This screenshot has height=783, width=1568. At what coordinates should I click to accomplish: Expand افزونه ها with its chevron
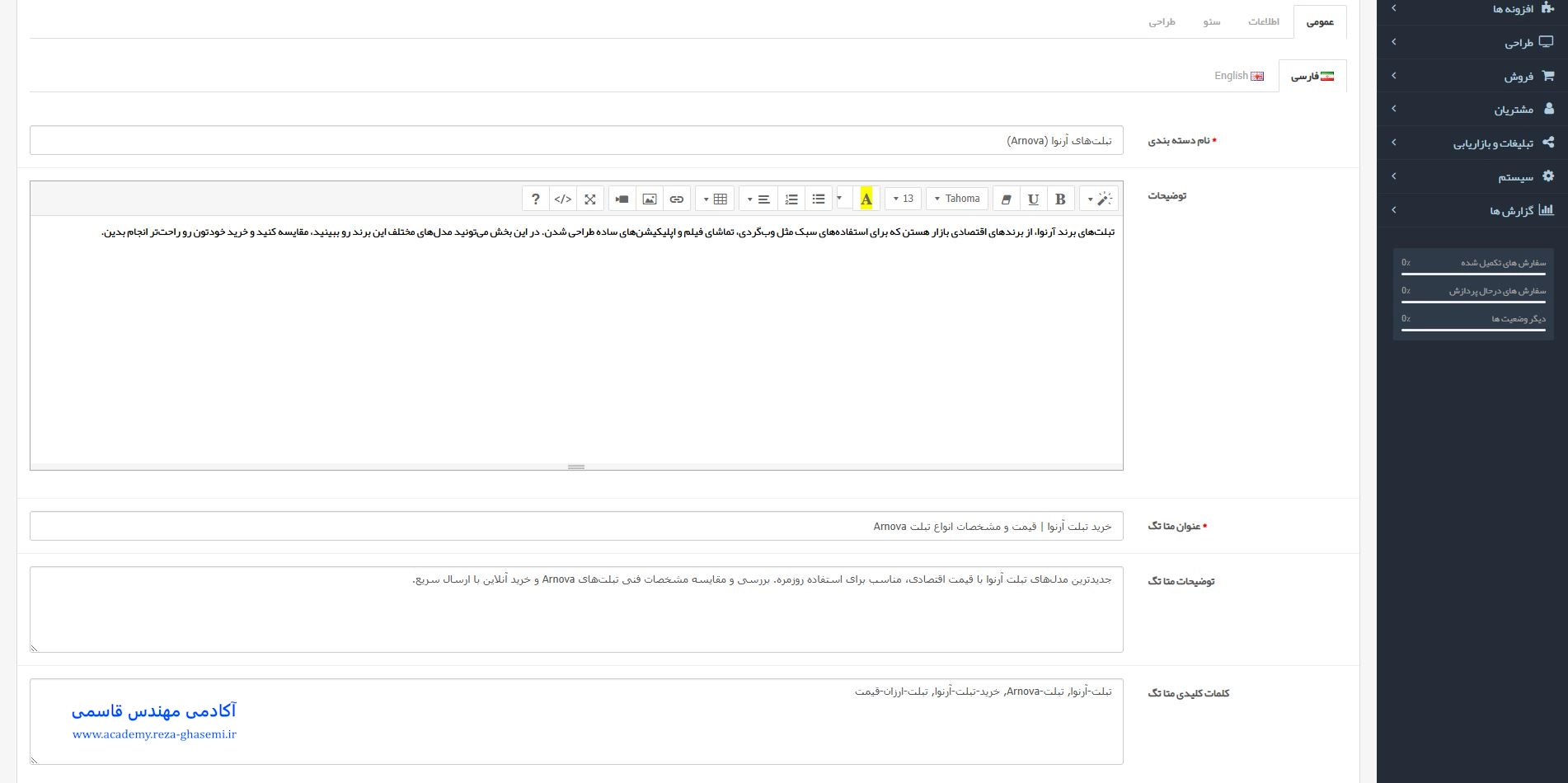[1394, 8]
